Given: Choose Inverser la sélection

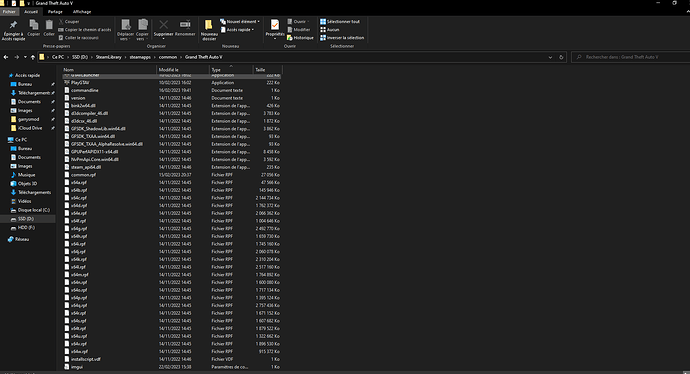Looking at the screenshot, I should pyautogui.click(x=342, y=38).
